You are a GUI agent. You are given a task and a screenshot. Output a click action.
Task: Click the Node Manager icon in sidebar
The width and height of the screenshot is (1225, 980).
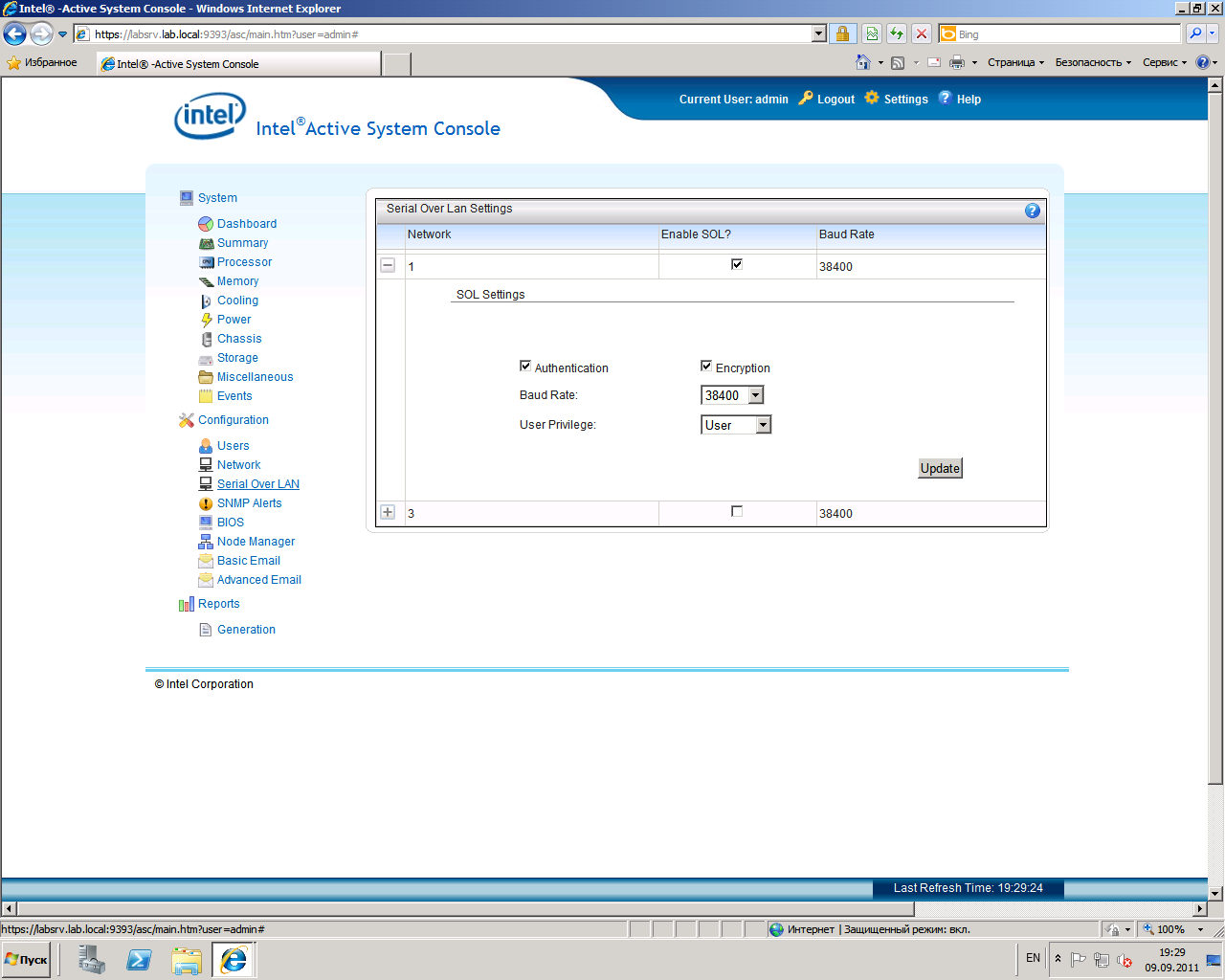(x=206, y=542)
